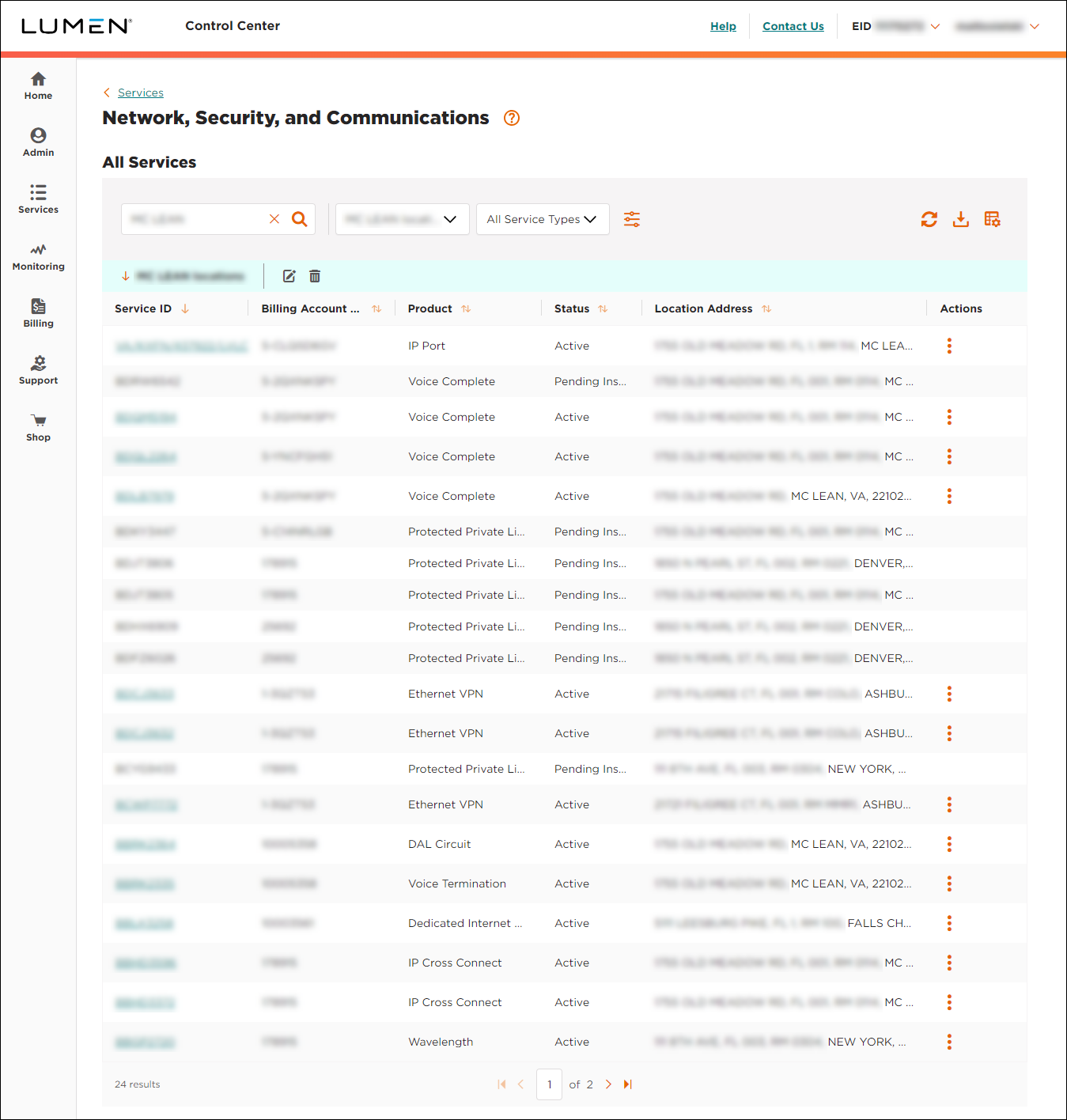This screenshot has width=1067, height=1120.
Task: Jump to the last results page
Action: pyautogui.click(x=628, y=1084)
